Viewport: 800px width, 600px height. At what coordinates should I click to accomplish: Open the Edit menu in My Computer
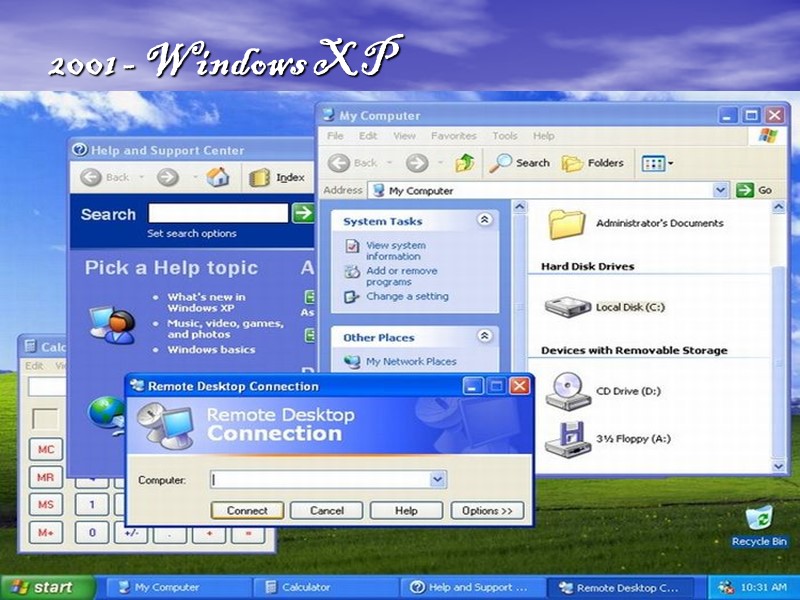[368, 136]
